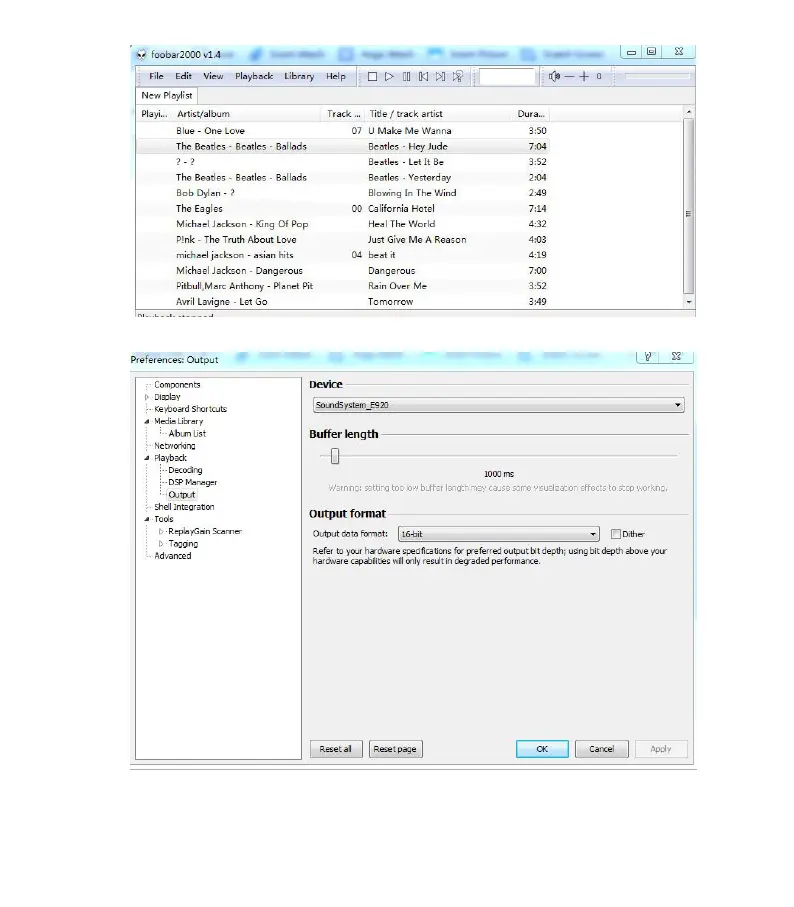Expand the ReplayGain Scanner node
The width and height of the screenshot is (794, 907).
tap(161, 532)
